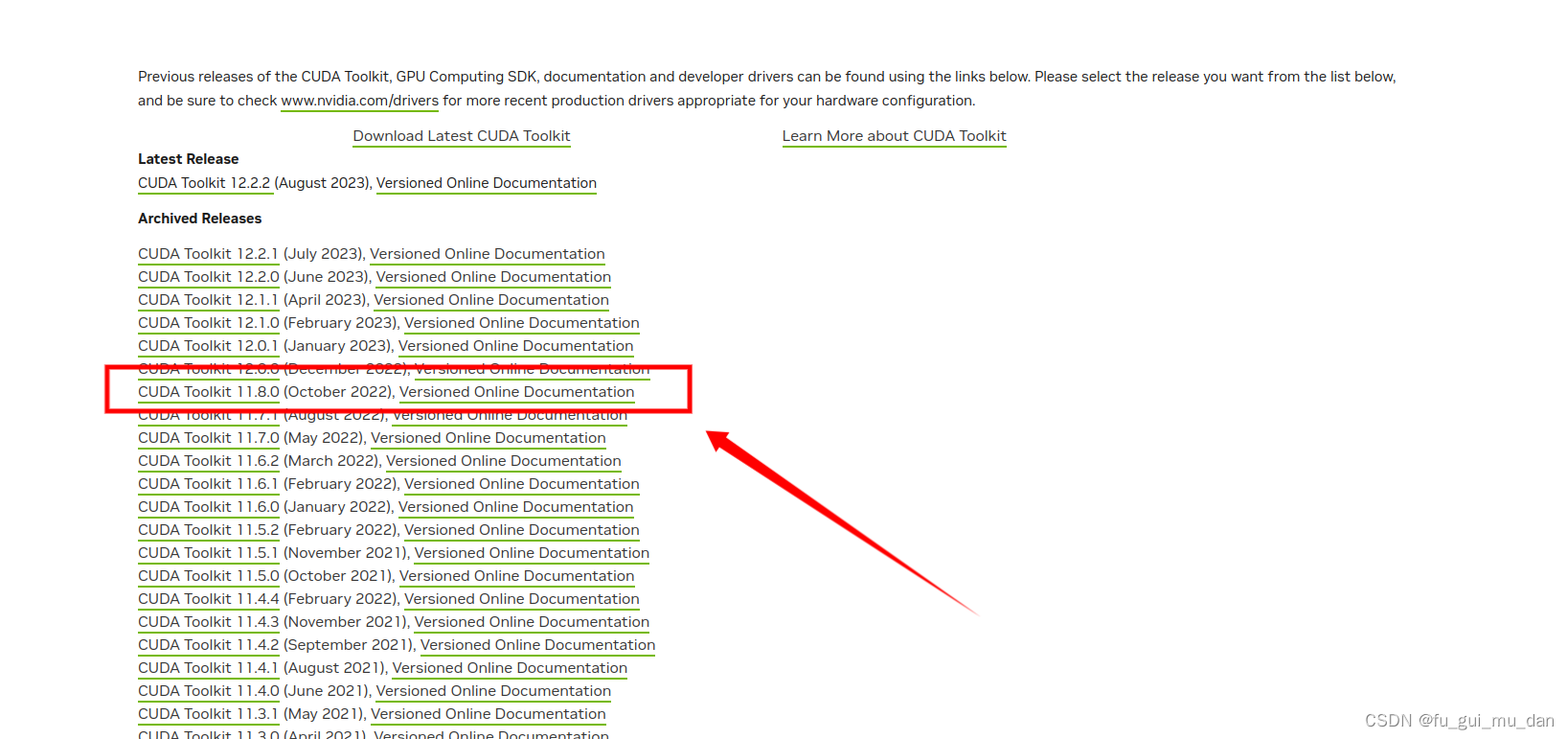1568x739 pixels.
Task: Click the CUDA Toolkit 11.5.1 link
Action: coord(208,553)
